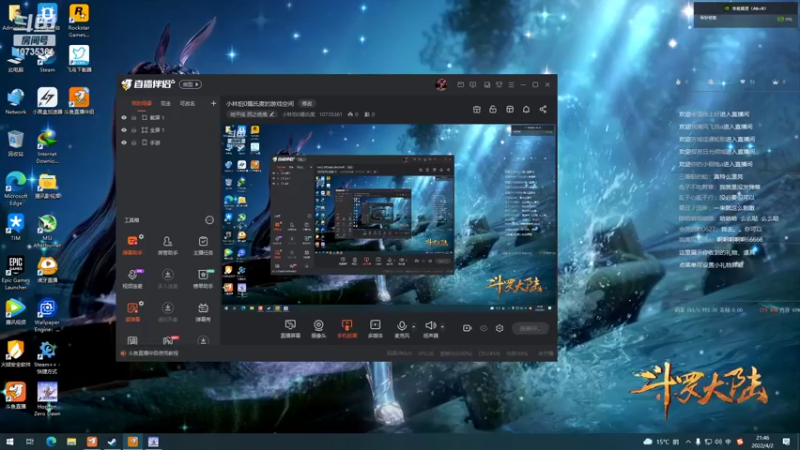
Task: Open the mode pill beside 直播伴侣 logo
Action: [190, 84]
